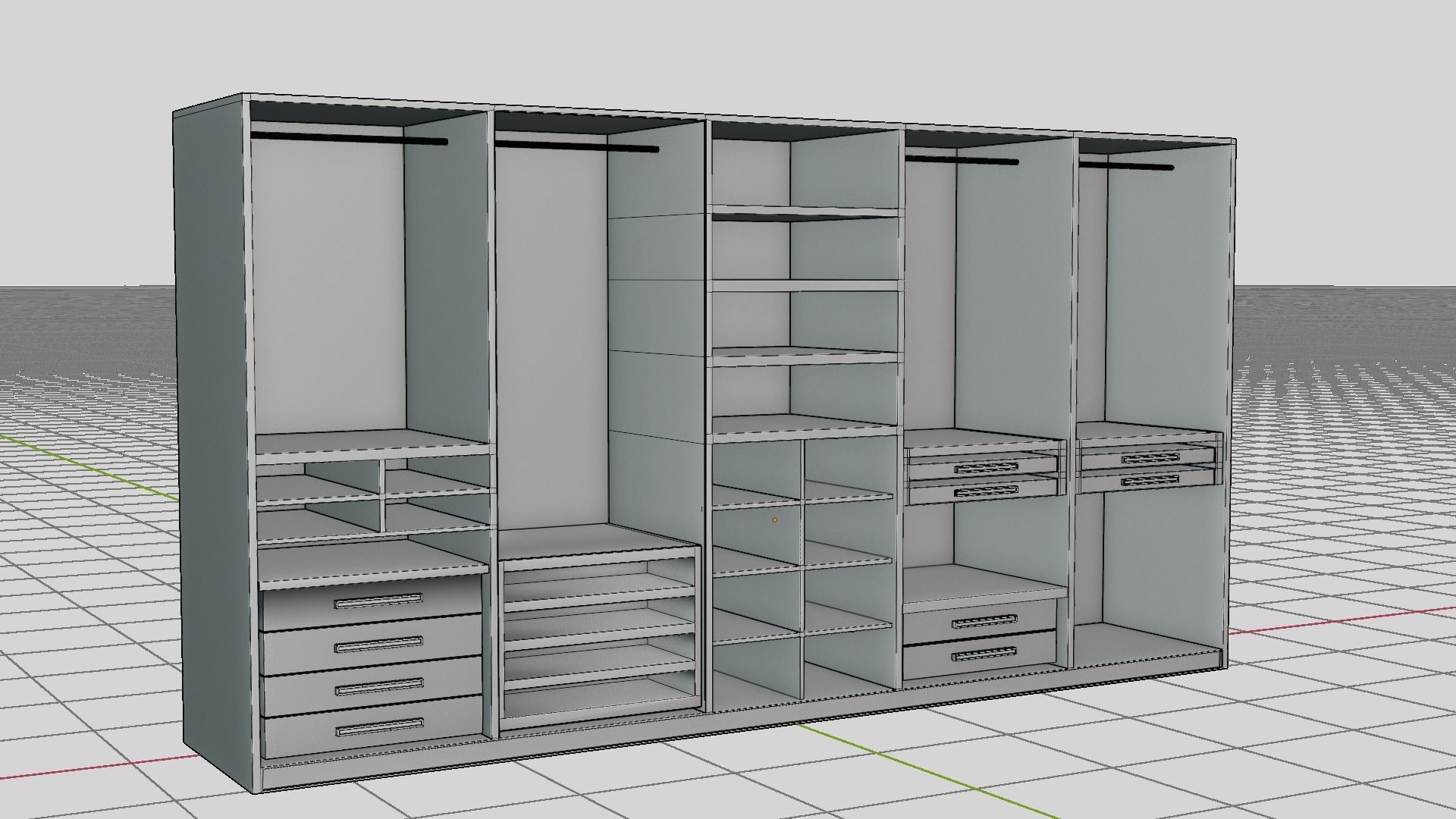Image resolution: width=1456 pixels, height=819 pixels.
Task: Select the hanging rod in the leftmost compartment
Action: click(x=349, y=138)
